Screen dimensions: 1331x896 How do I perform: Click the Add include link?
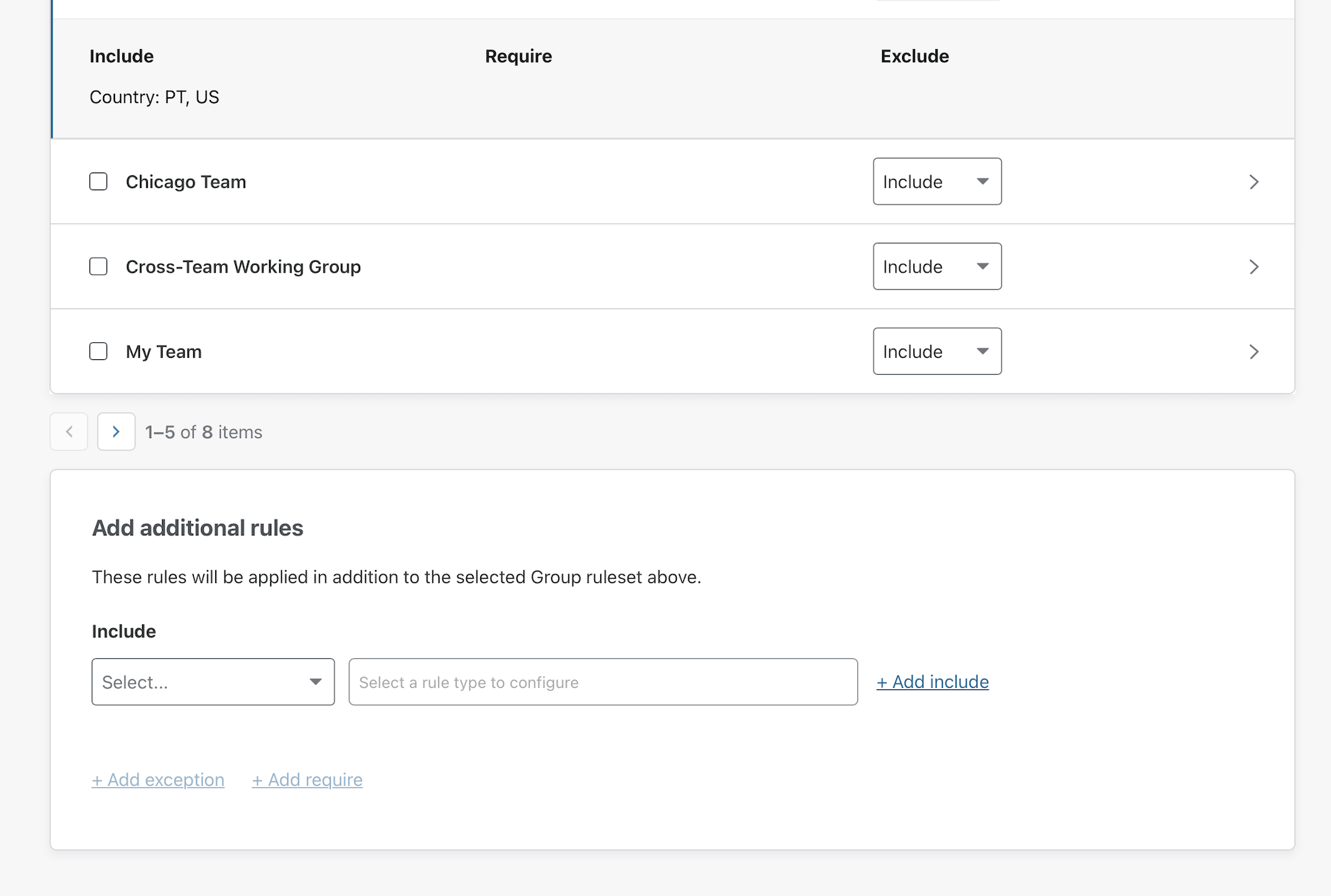(x=933, y=682)
